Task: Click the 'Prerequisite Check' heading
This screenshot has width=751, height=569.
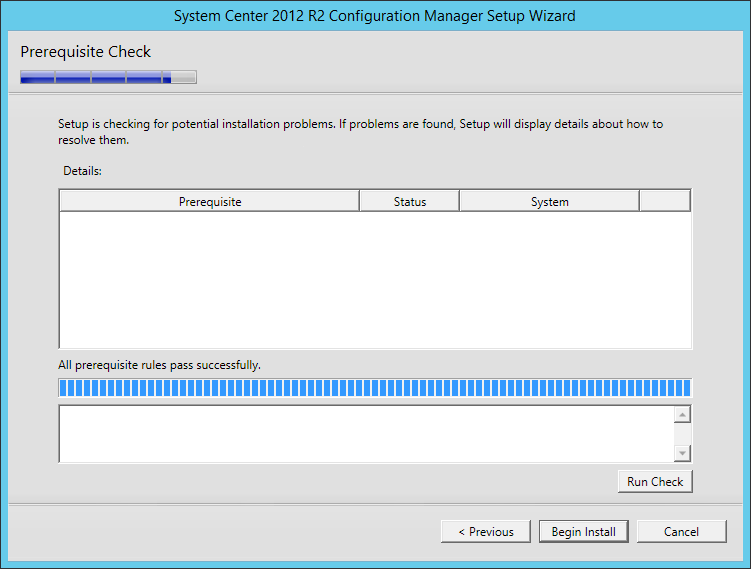Action: click(x=85, y=51)
